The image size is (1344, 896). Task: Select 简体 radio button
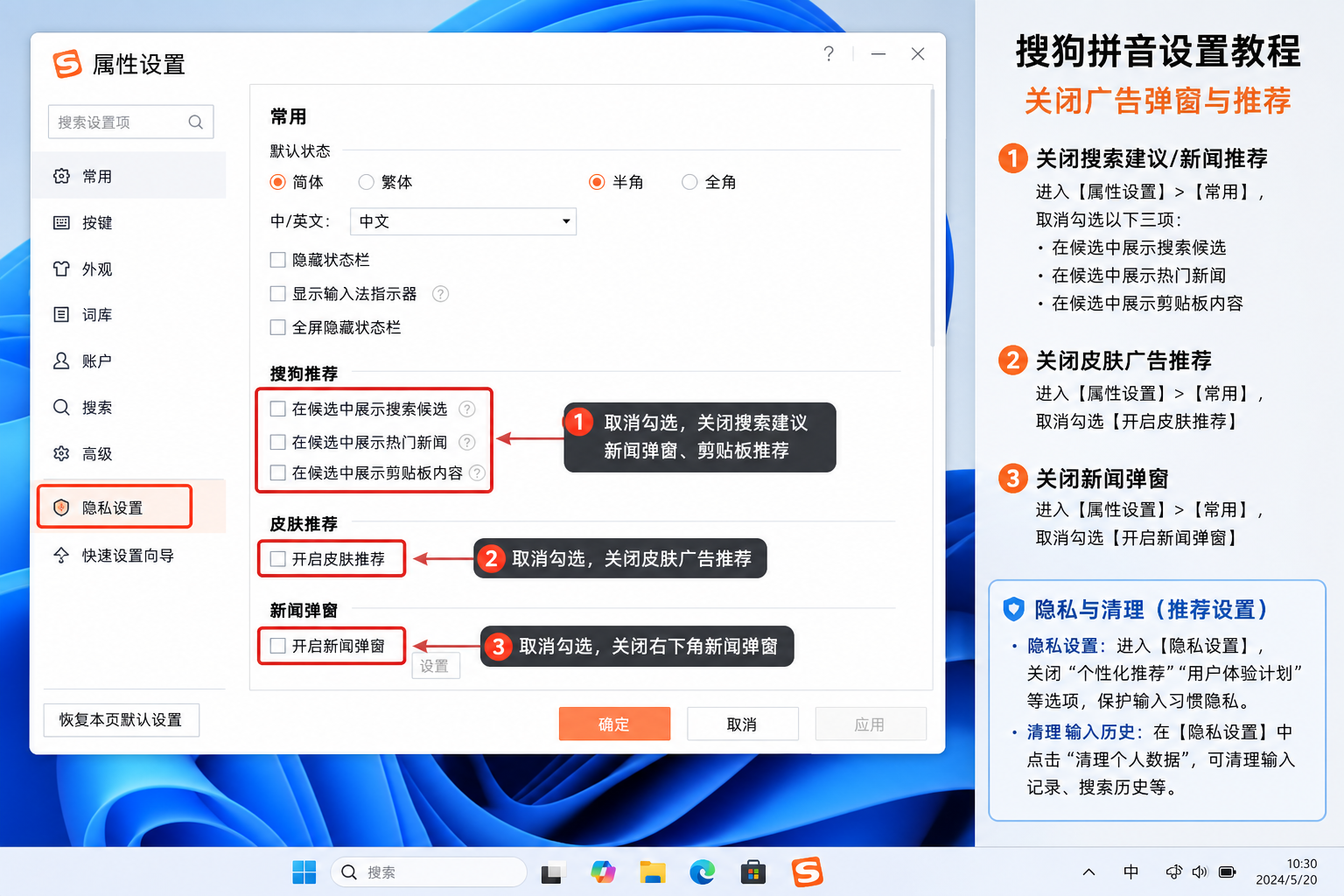coord(278,182)
